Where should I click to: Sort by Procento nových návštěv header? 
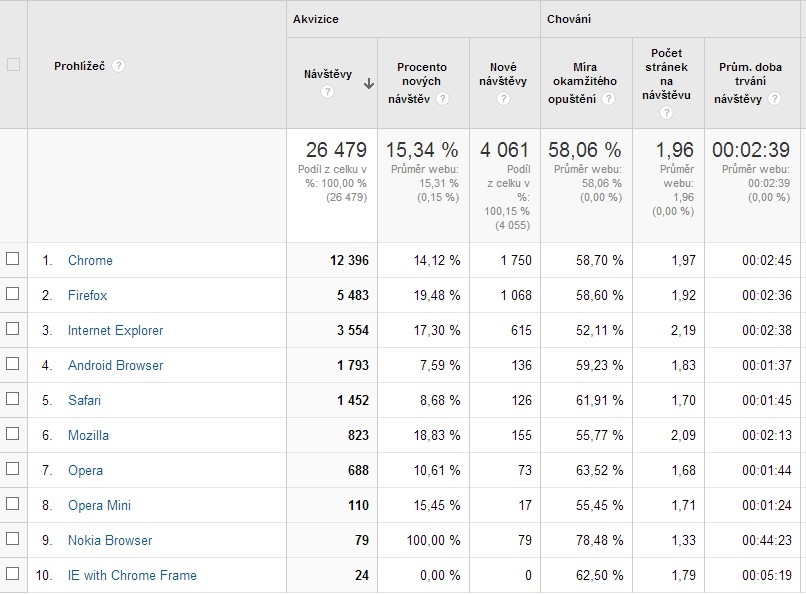[x=422, y=82]
